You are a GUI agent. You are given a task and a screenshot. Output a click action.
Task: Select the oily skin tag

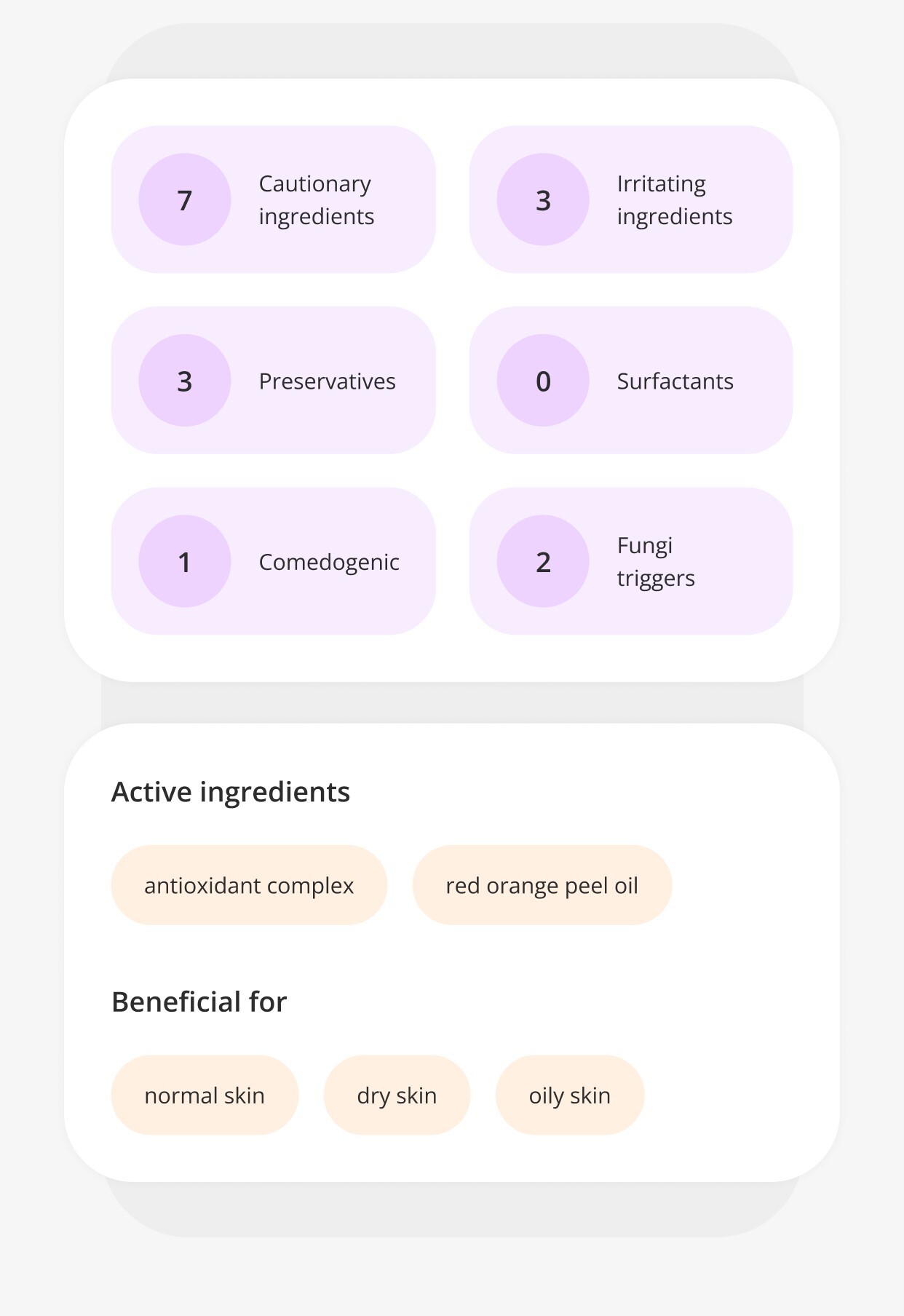pos(569,1095)
